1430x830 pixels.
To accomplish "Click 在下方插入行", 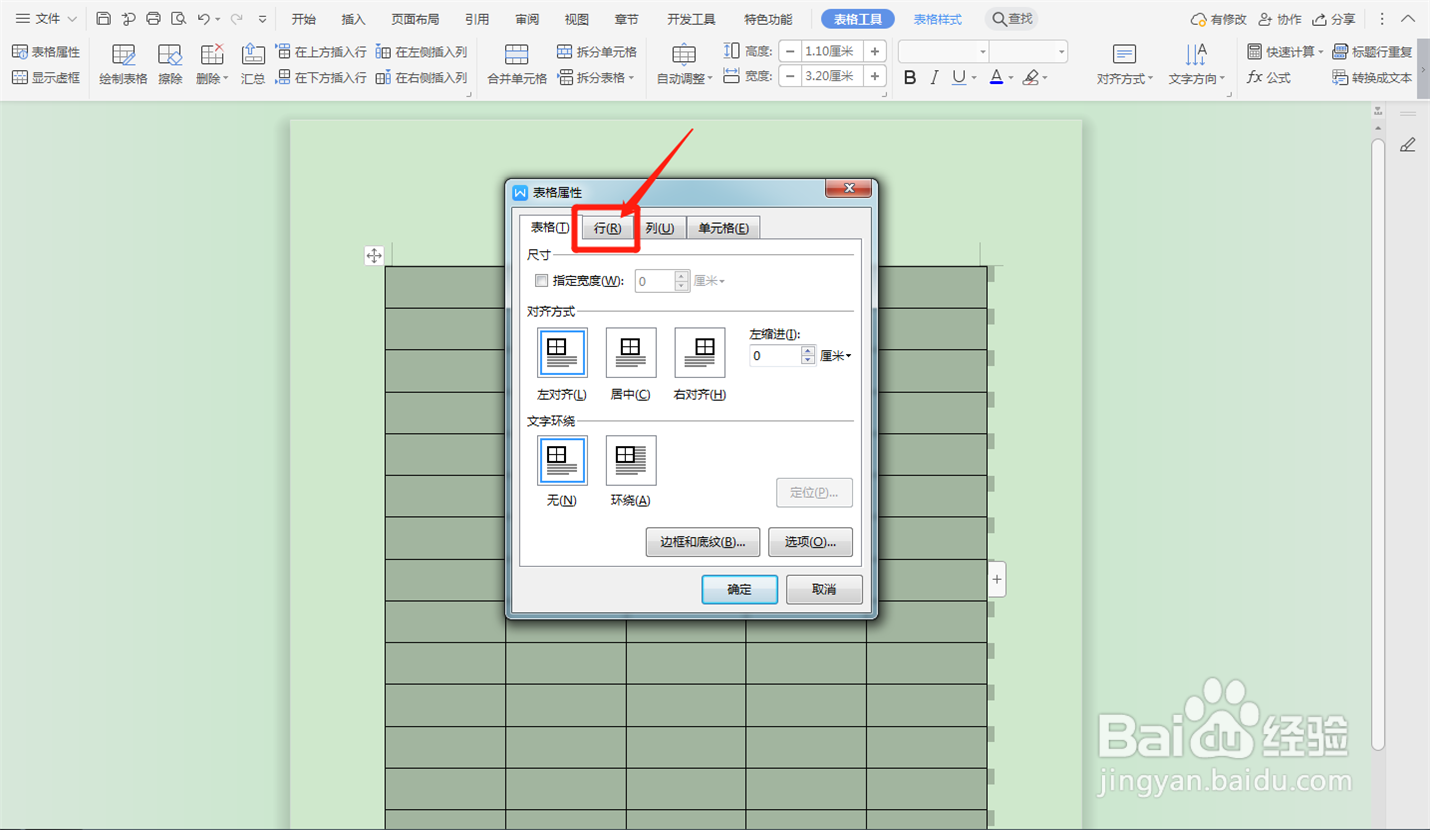I will click(x=321, y=77).
